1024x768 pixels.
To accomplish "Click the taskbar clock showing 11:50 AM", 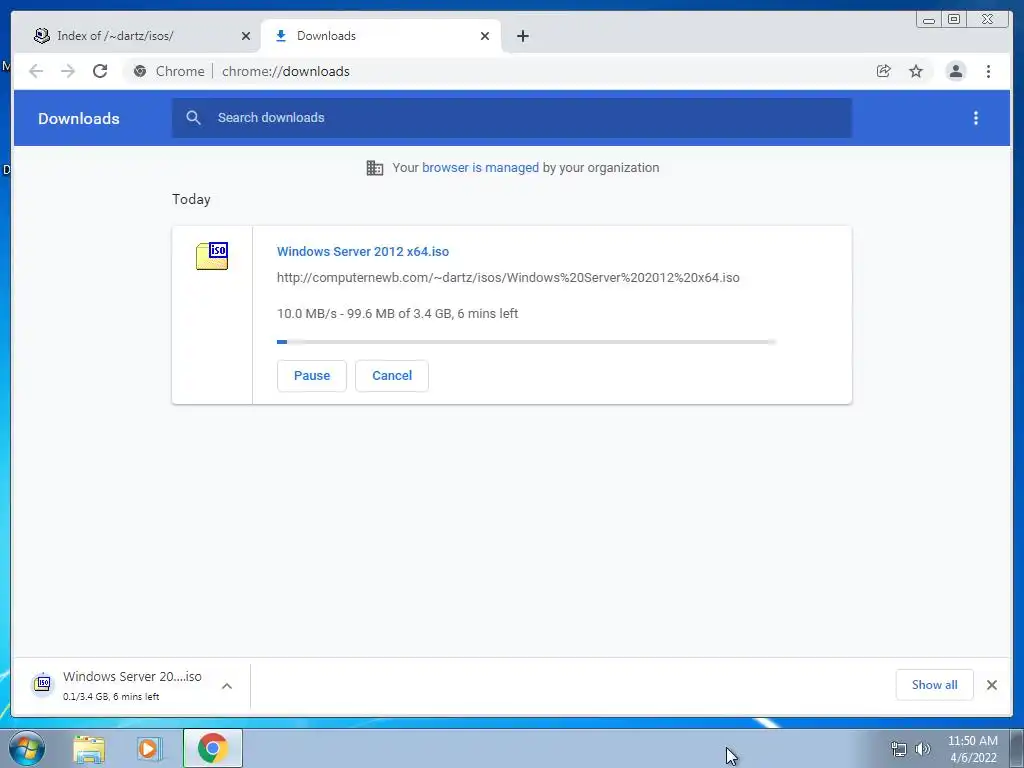I will click(972, 749).
